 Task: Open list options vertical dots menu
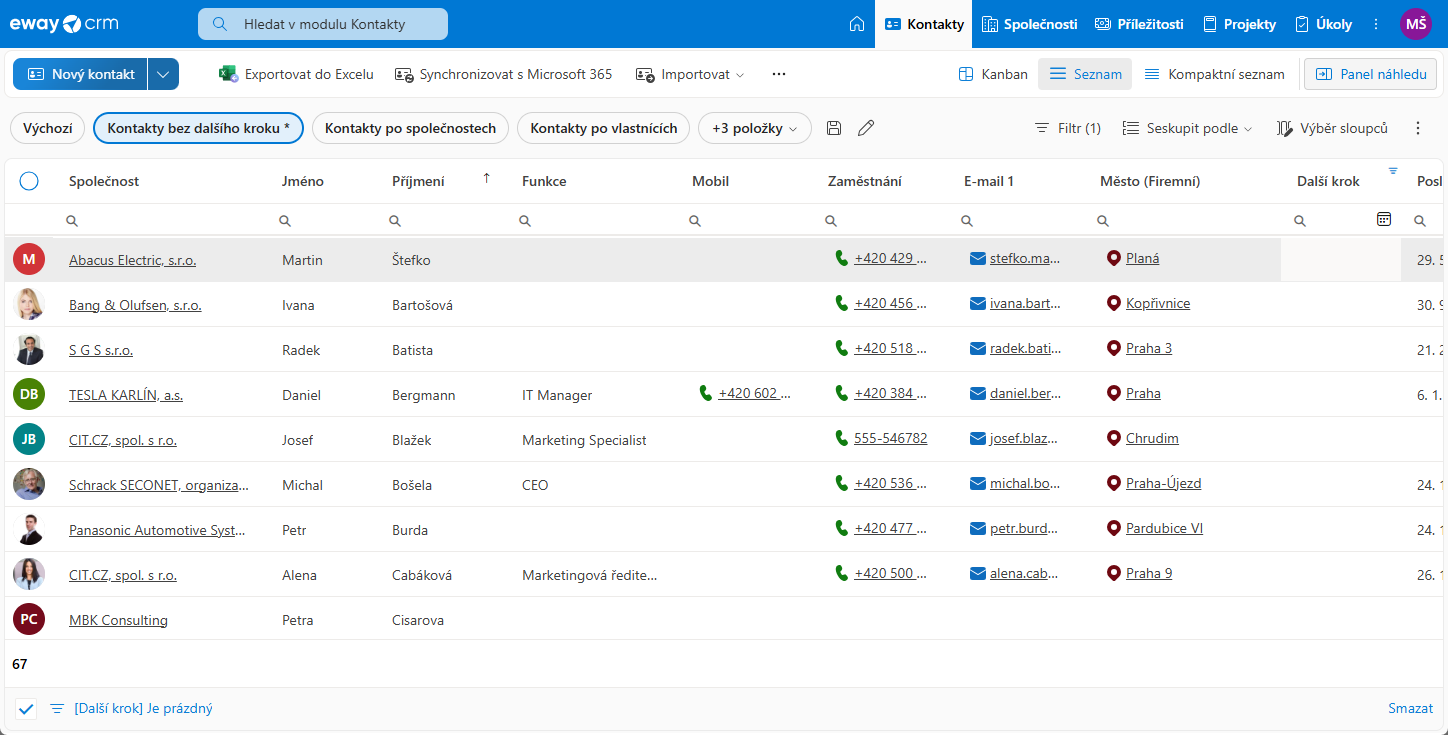1417,128
